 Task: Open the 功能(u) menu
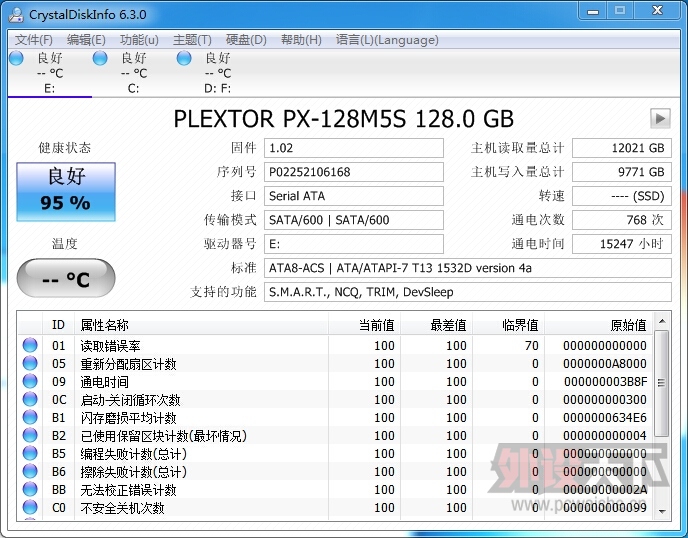coord(139,40)
